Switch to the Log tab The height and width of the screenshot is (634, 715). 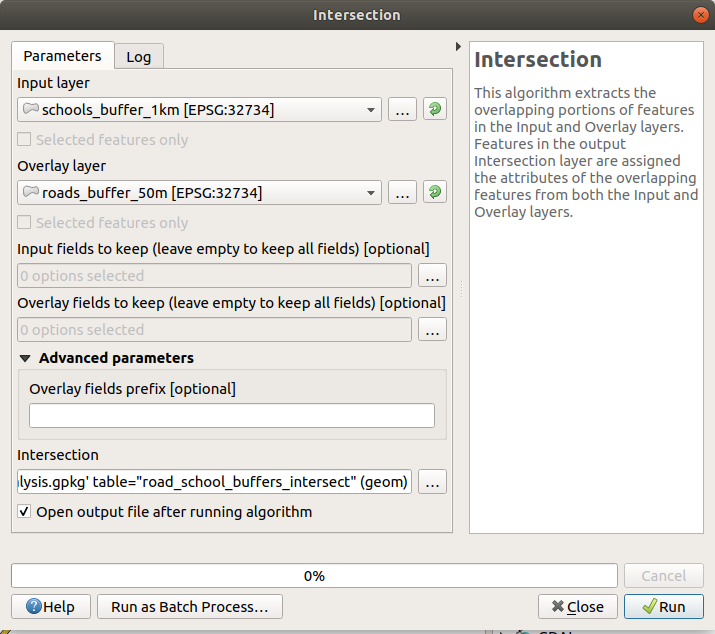click(138, 57)
